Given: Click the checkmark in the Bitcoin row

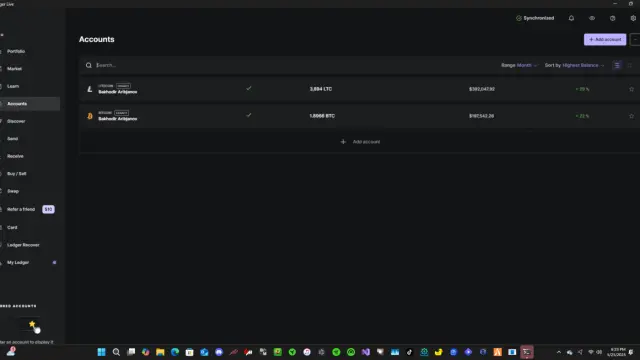Looking at the screenshot, I should tap(249, 115).
